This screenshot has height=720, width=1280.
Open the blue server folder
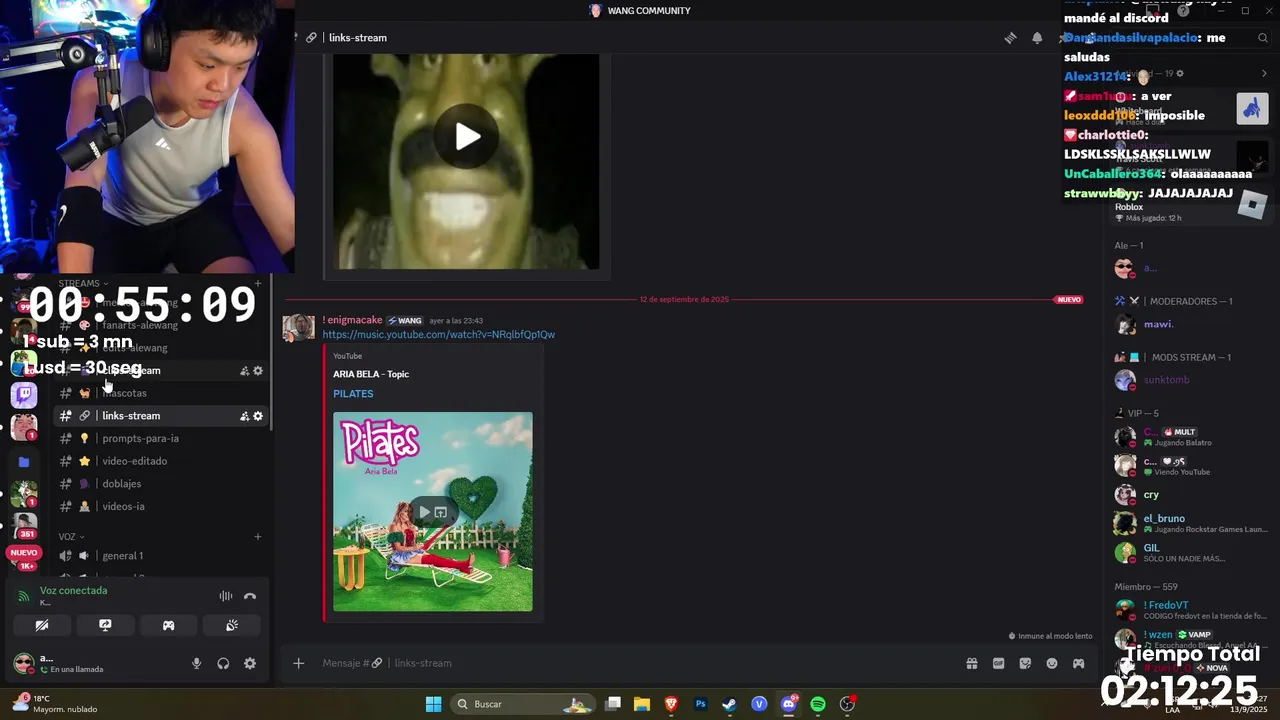point(24,462)
